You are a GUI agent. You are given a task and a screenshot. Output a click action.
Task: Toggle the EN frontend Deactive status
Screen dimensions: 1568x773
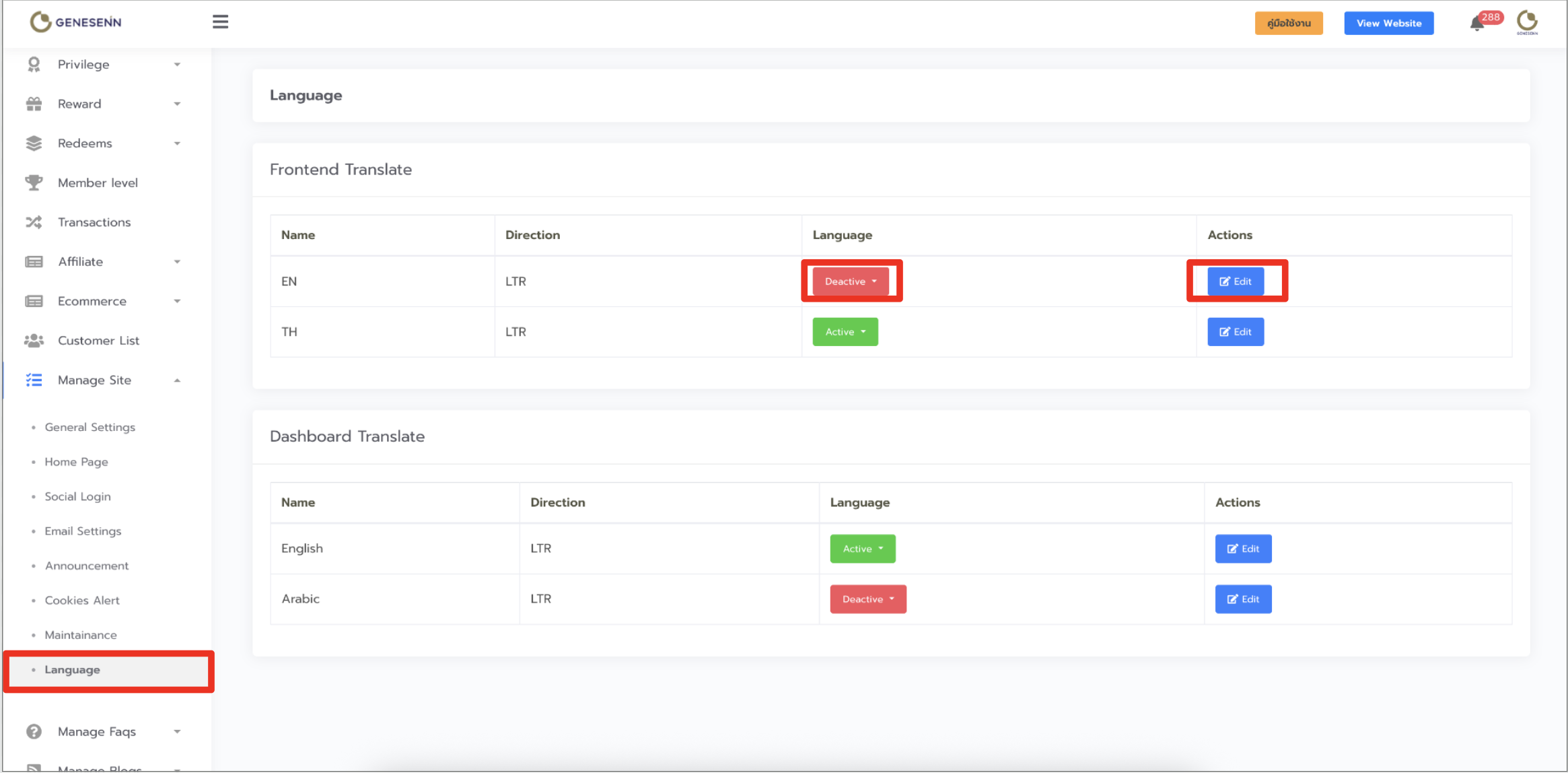point(851,281)
